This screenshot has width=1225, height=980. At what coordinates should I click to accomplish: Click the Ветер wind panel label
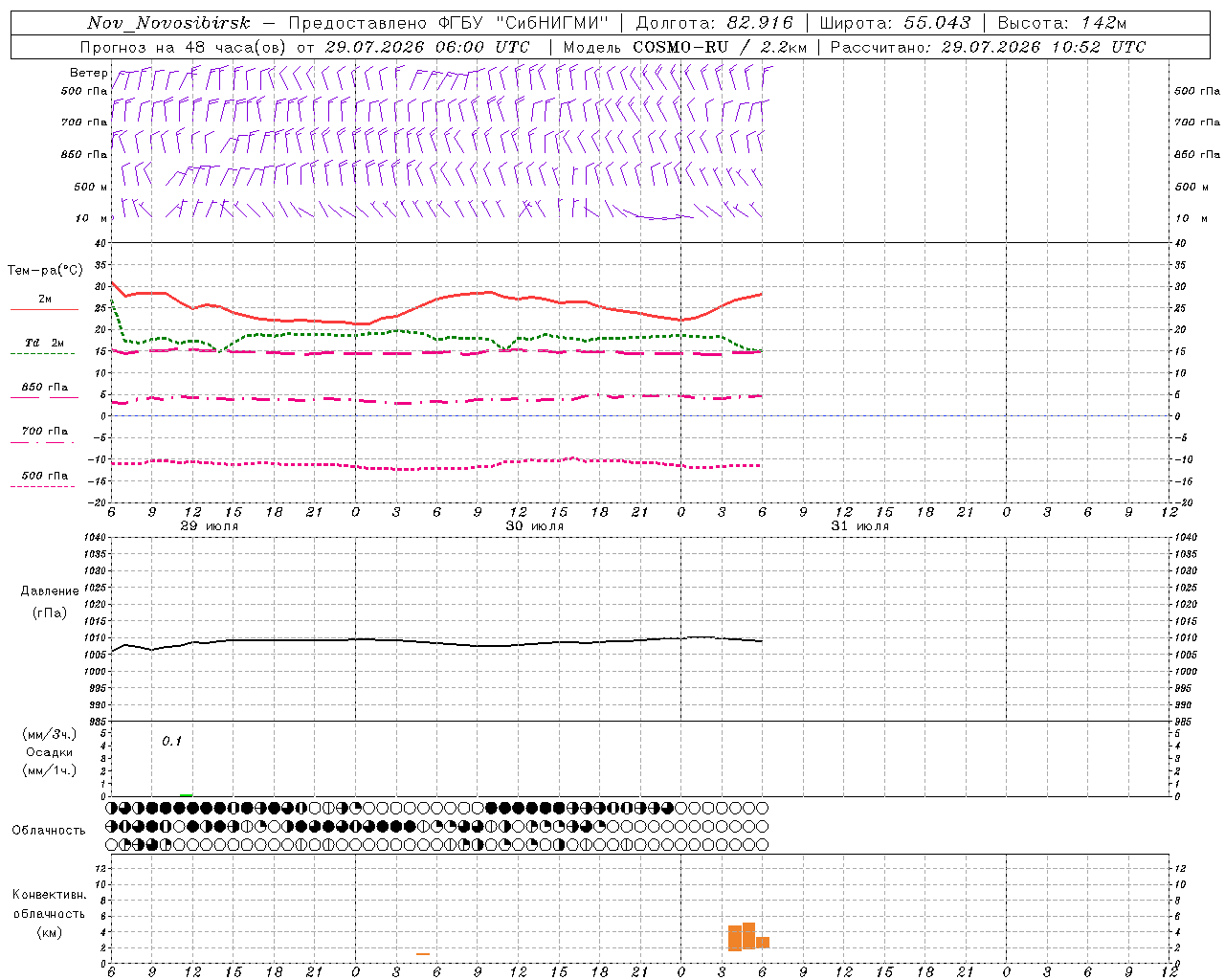[88, 73]
